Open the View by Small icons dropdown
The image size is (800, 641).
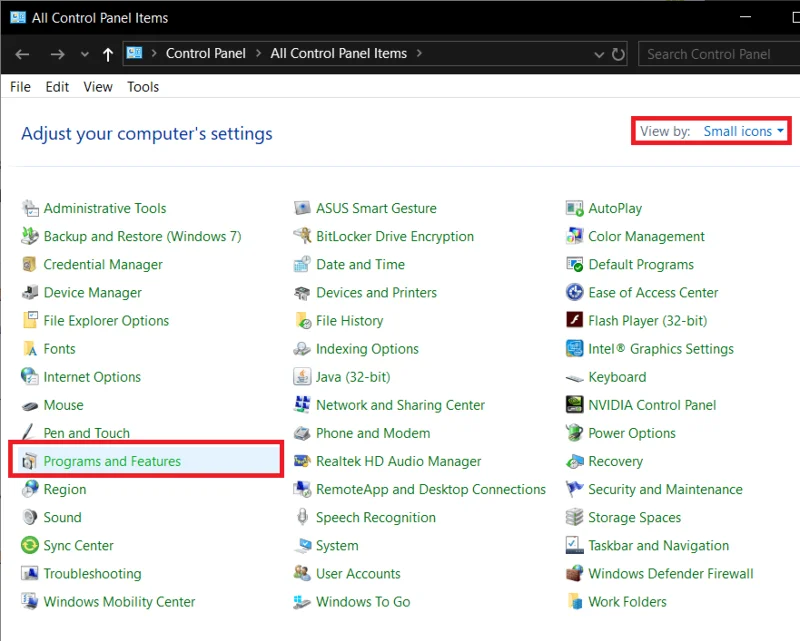(x=743, y=131)
